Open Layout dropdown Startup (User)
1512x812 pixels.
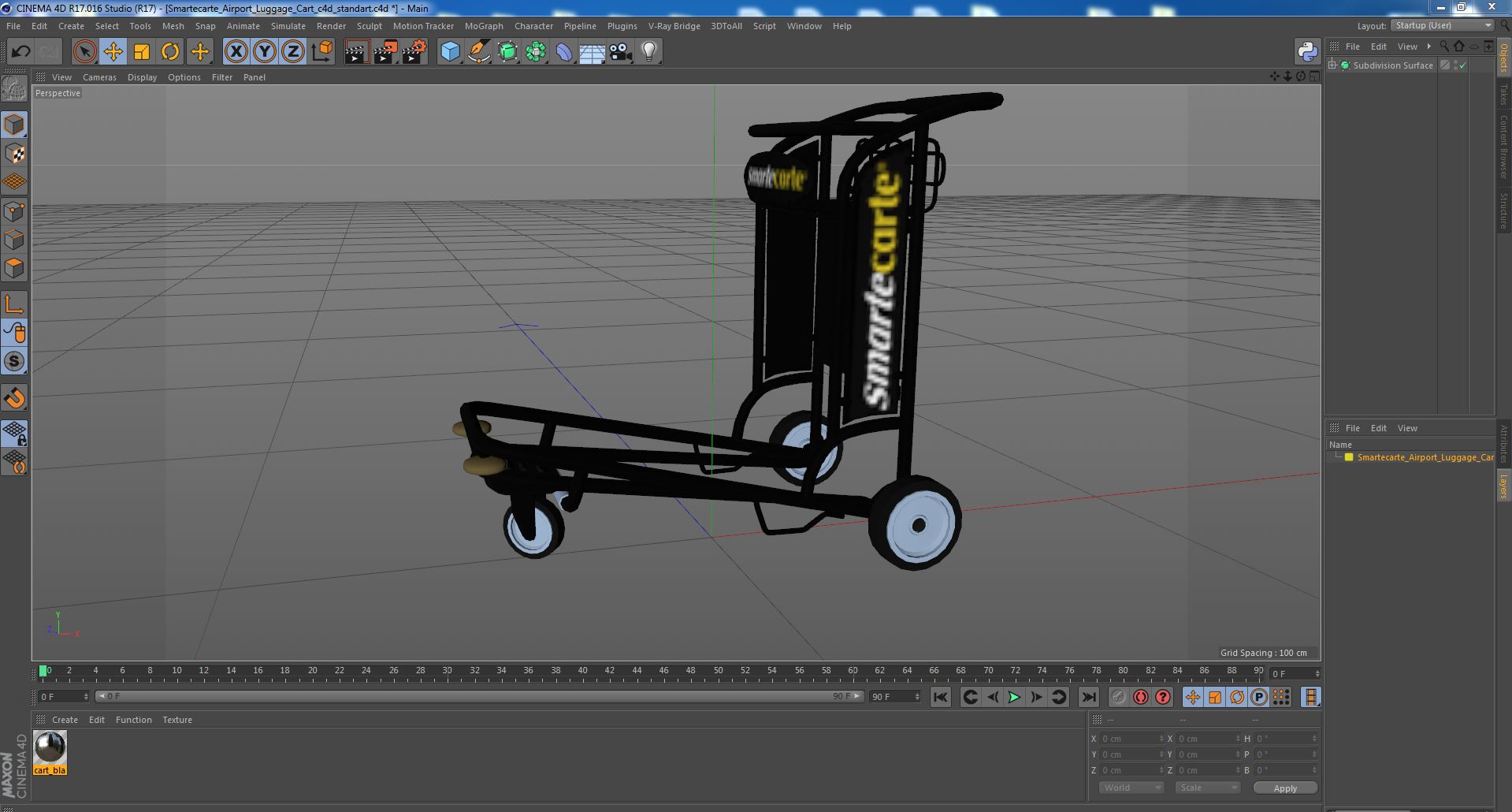pos(1443,25)
